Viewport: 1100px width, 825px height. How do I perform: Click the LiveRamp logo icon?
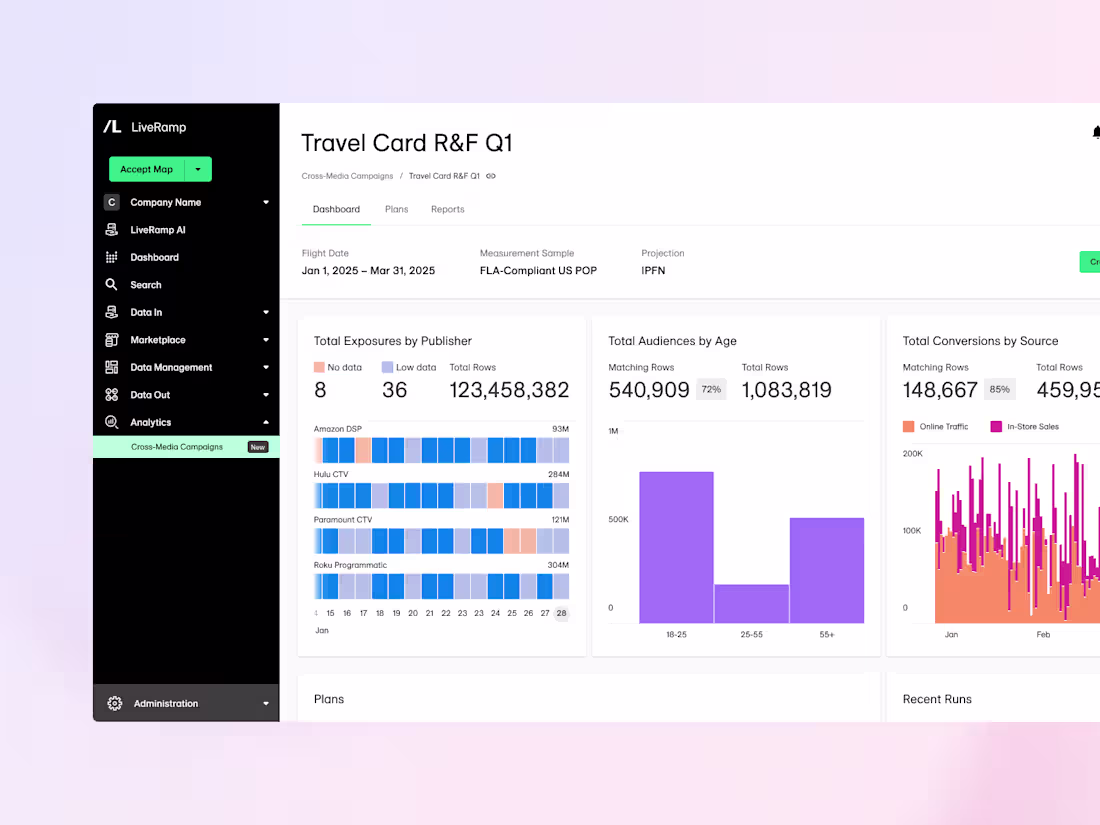[112, 127]
